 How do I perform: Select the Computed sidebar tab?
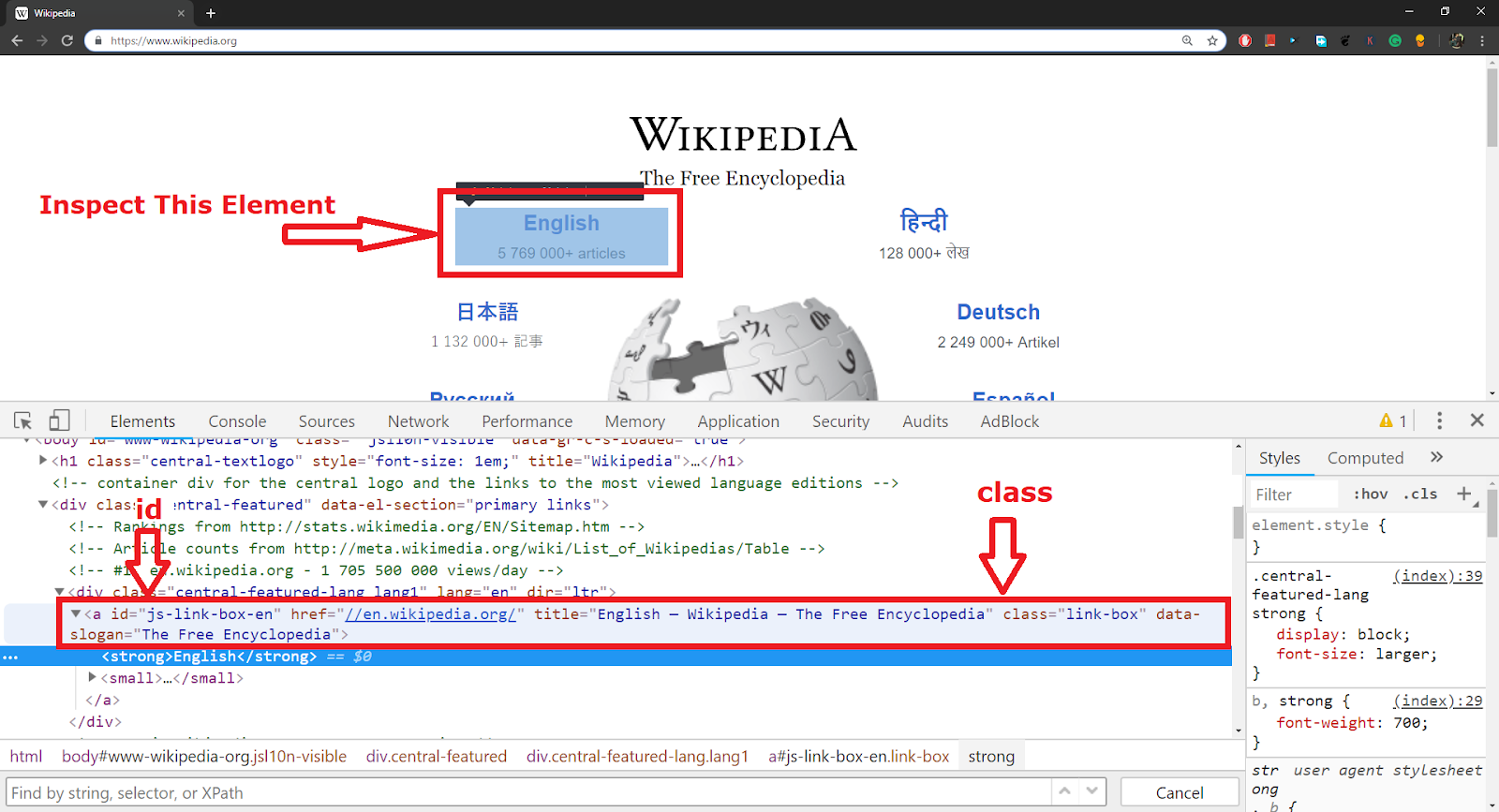coord(1366,458)
